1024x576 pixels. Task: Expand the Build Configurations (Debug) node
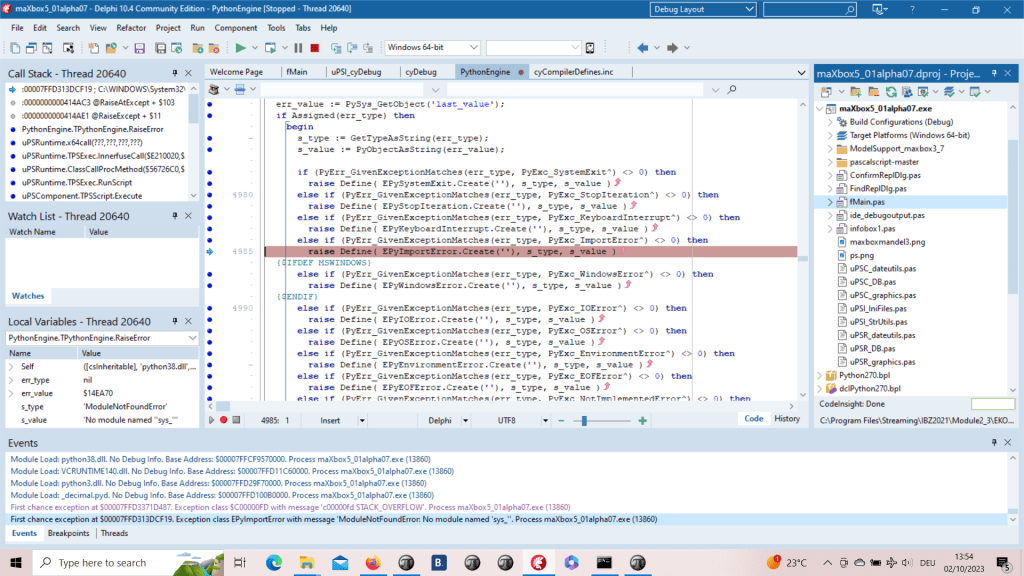coord(830,121)
